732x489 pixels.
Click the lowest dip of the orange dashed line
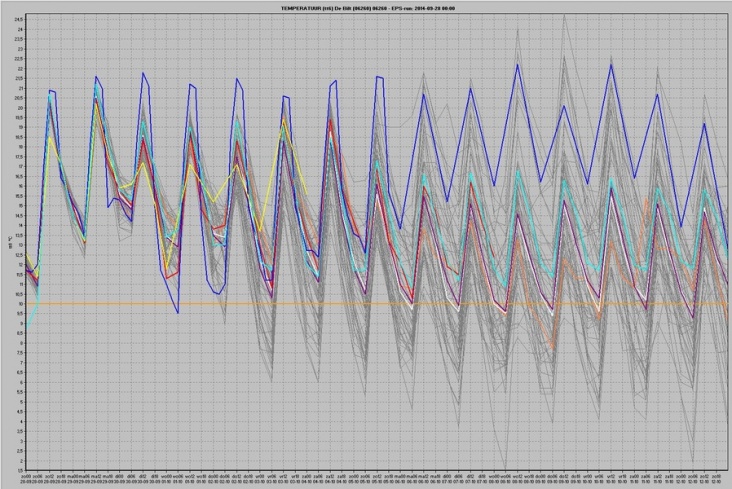coord(551,347)
